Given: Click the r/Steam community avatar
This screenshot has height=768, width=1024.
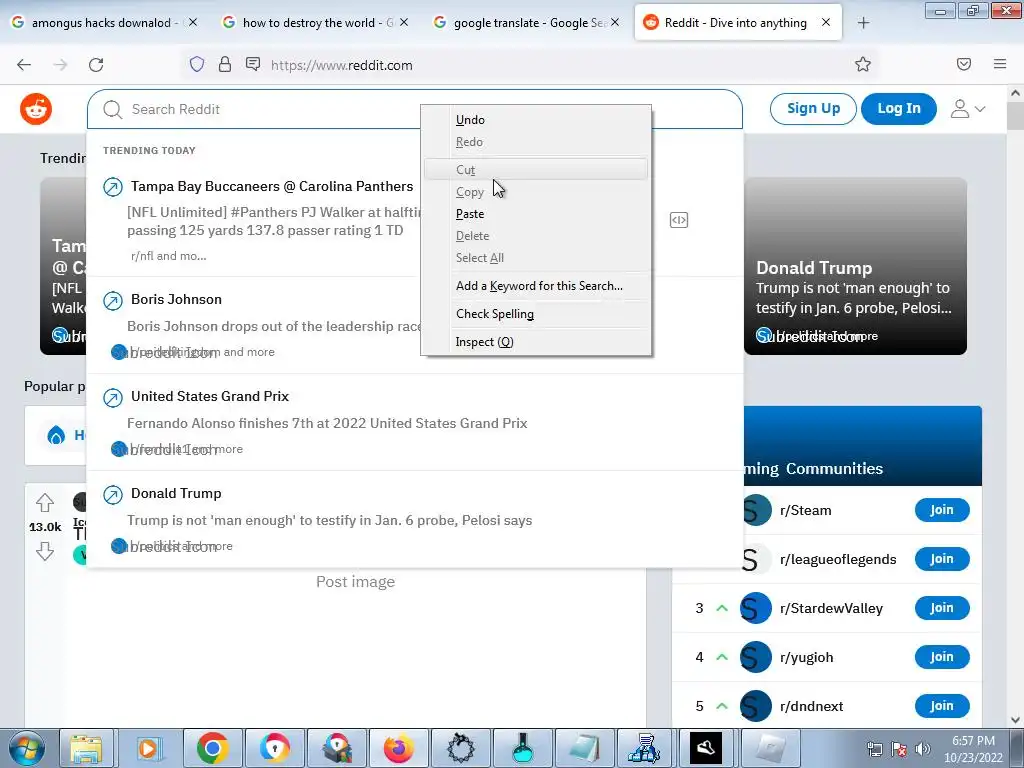Looking at the screenshot, I should tap(757, 510).
